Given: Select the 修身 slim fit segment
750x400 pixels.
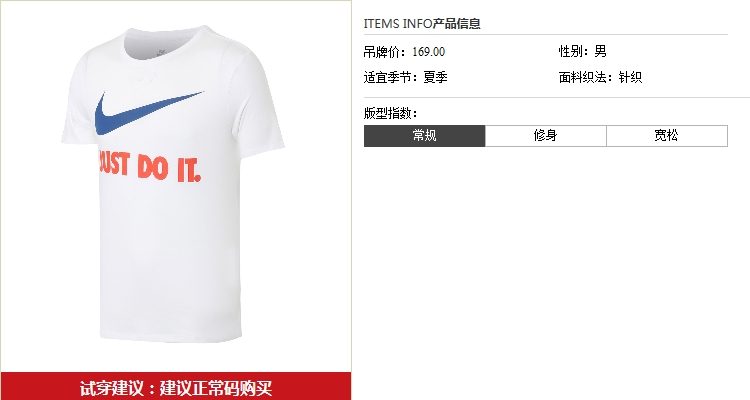Looking at the screenshot, I should [x=546, y=136].
